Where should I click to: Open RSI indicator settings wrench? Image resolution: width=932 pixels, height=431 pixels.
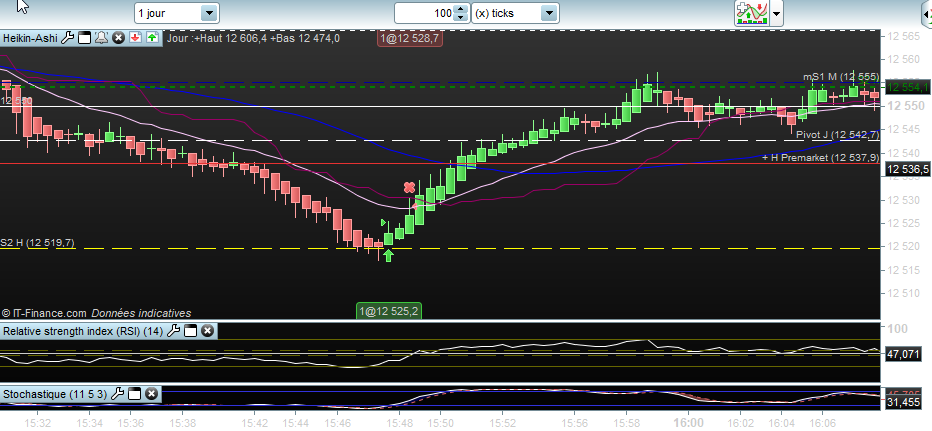[173, 331]
